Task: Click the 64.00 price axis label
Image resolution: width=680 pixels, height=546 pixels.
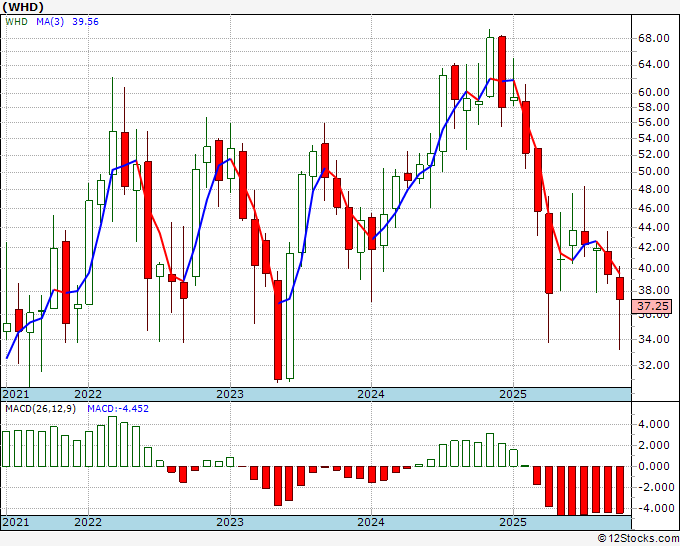Action: (x=654, y=65)
